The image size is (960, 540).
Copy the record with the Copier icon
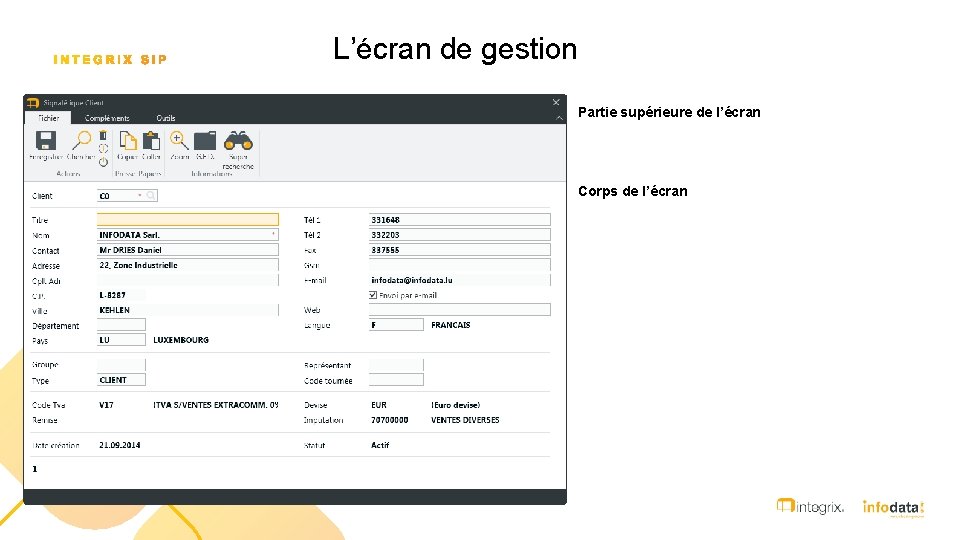click(128, 141)
